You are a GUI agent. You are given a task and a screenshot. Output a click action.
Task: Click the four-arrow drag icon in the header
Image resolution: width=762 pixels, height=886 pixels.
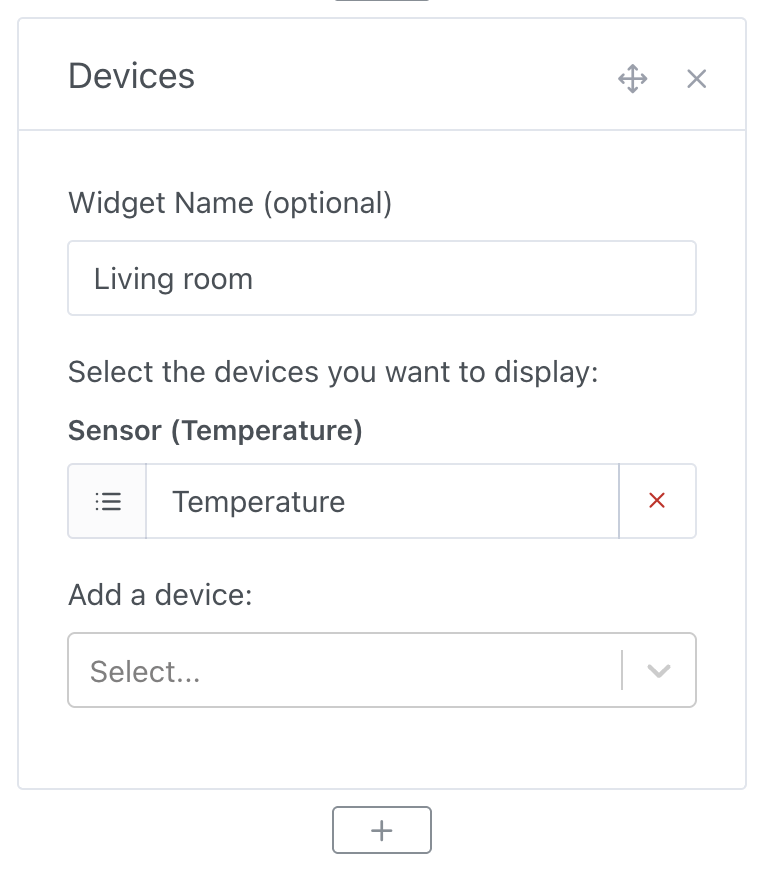click(x=633, y=78)
